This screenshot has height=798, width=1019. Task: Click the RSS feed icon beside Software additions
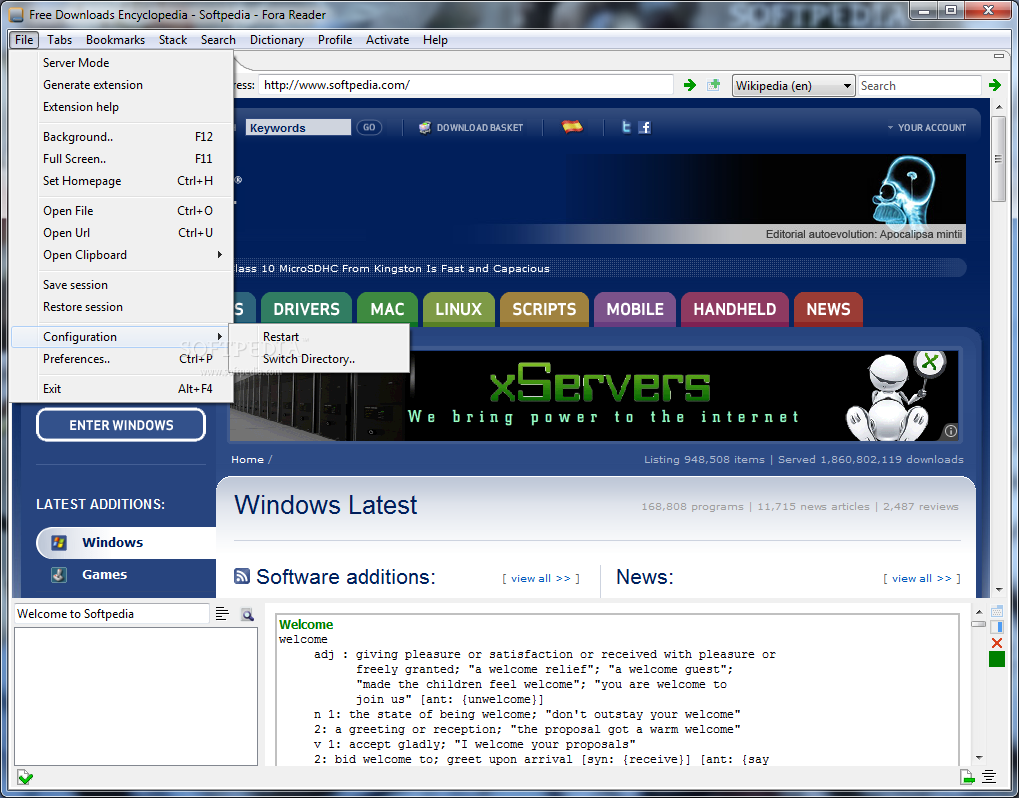[x=242, y=576]
